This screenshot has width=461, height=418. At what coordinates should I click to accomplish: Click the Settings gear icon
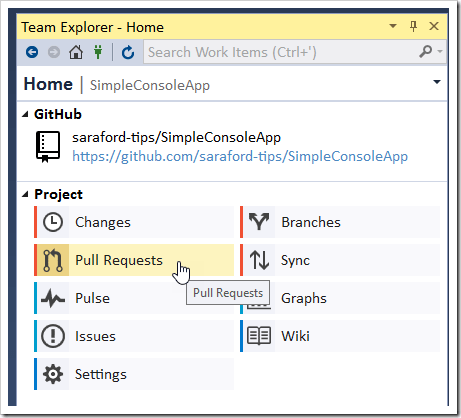[x=53, y=374]
